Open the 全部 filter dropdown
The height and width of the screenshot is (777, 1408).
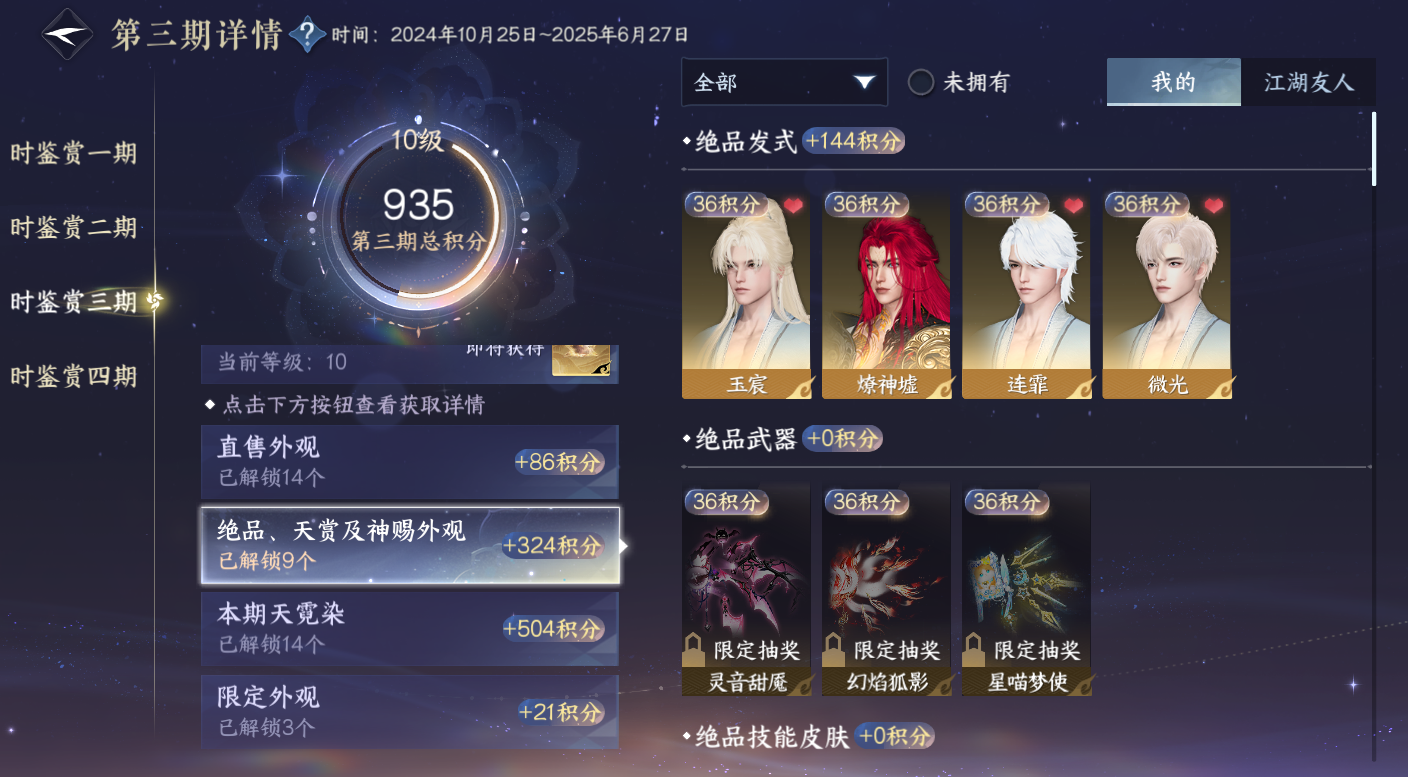[784, 82]
